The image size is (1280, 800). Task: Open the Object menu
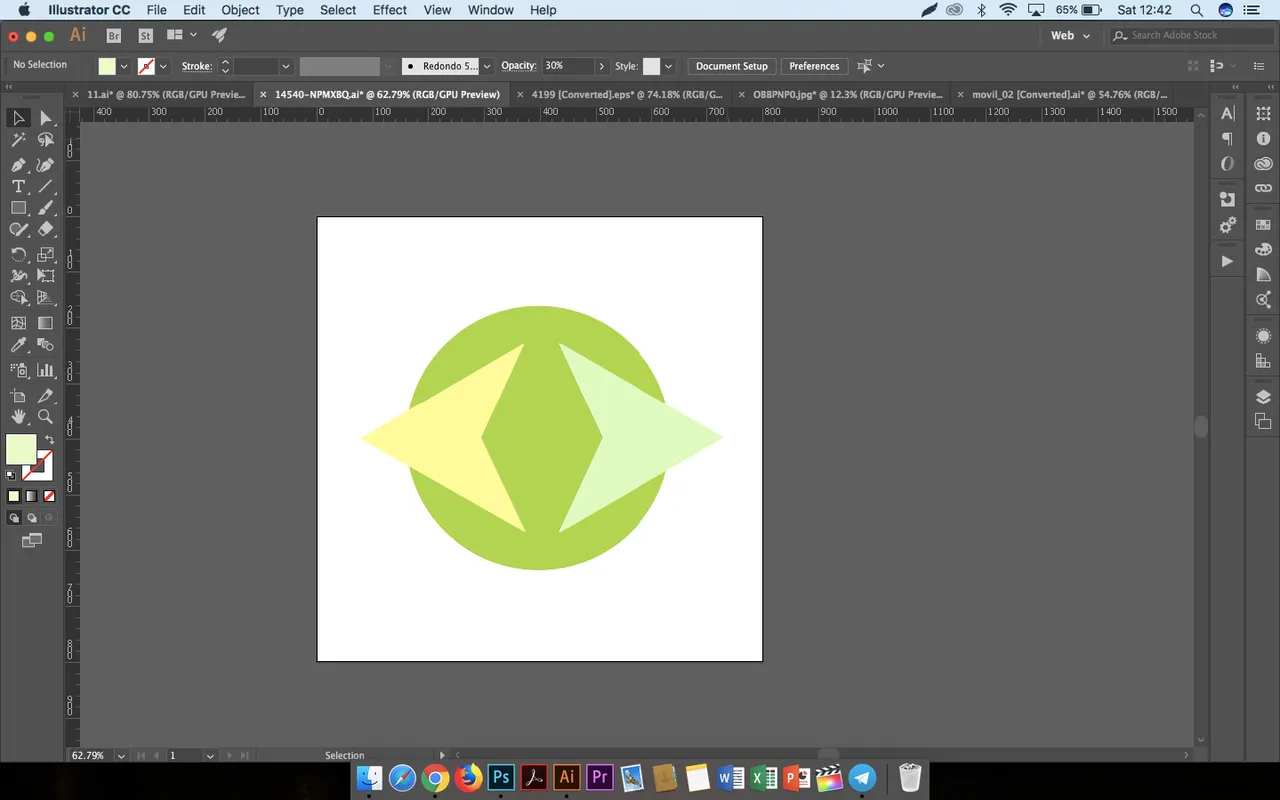click(x=240, y=10)
